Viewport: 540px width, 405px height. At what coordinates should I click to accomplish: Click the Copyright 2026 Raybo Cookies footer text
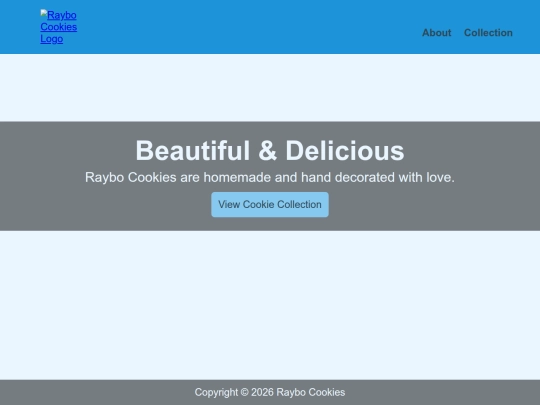(x=270, y=392)
